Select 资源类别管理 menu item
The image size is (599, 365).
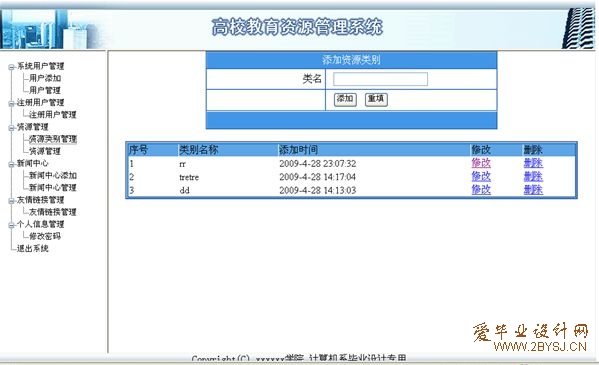pyautogui.click(x=53, y=139)
